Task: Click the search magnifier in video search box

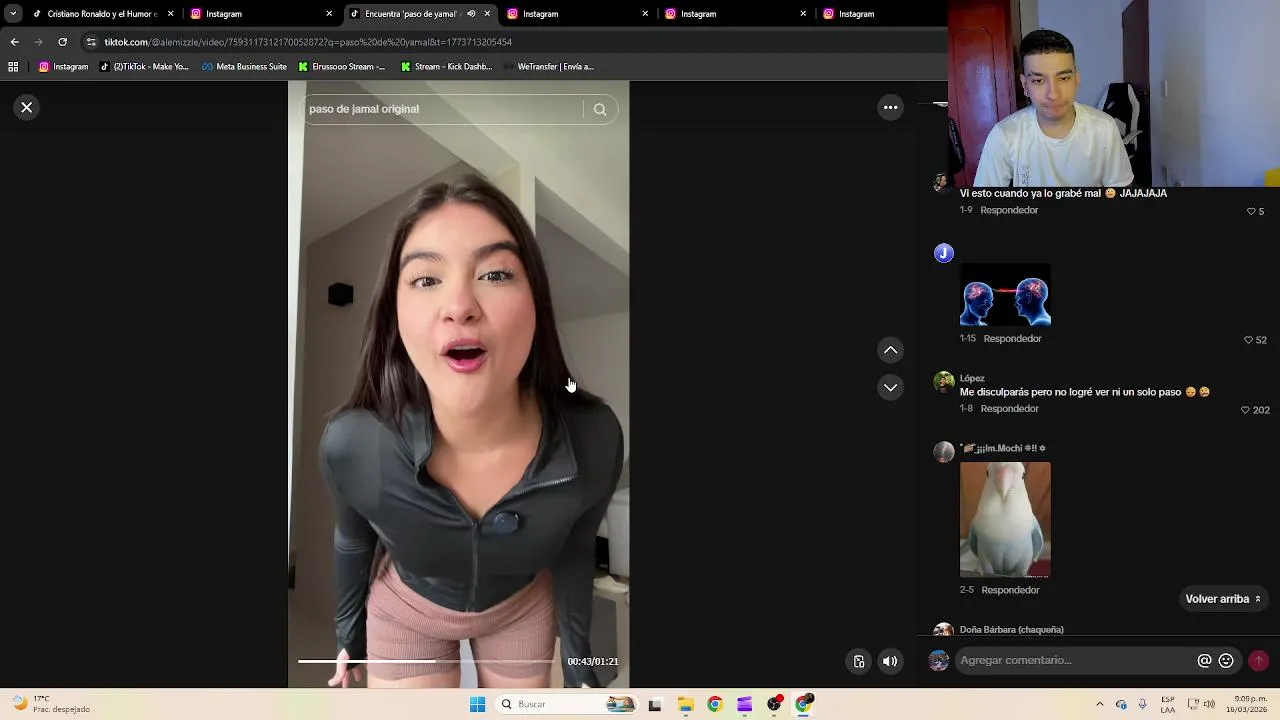Action: click(x=600, y=109)
